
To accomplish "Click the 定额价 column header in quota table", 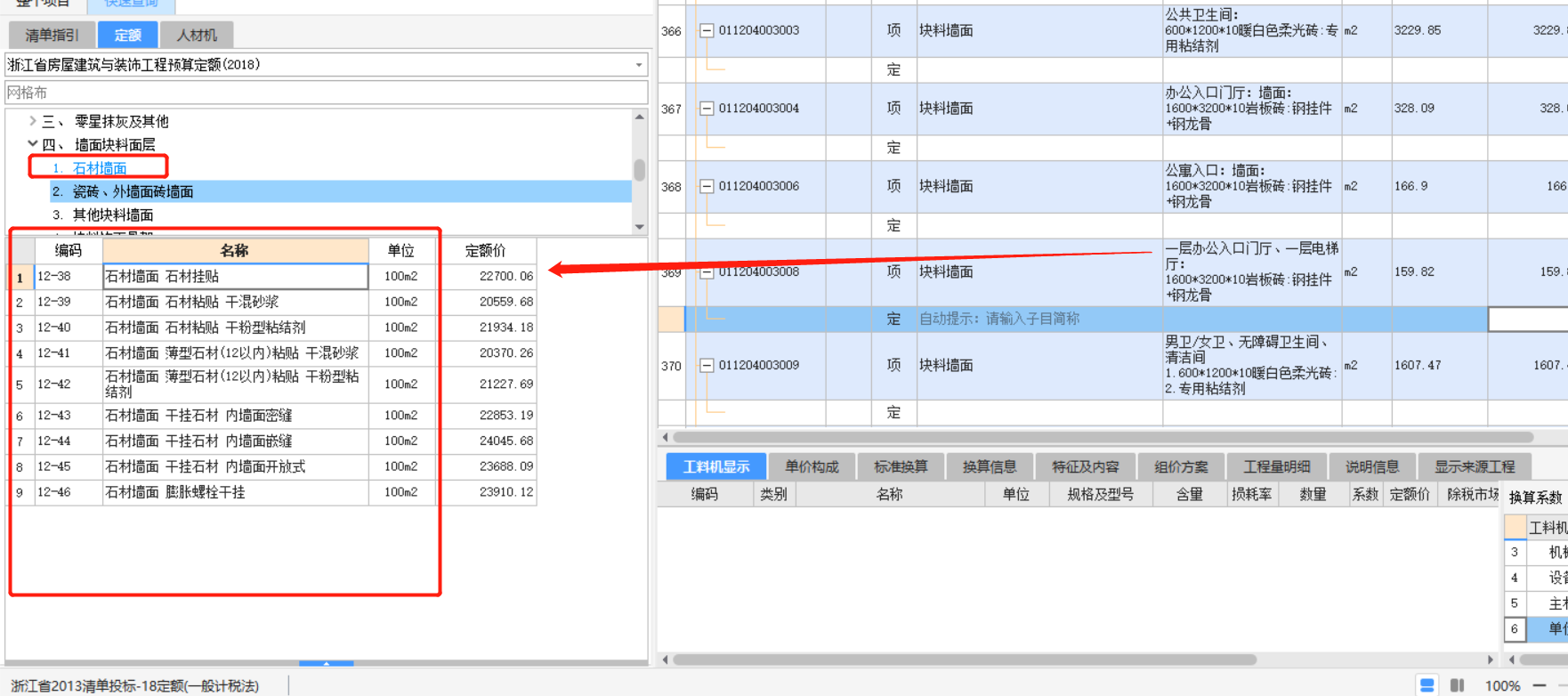I will (486, 251).
